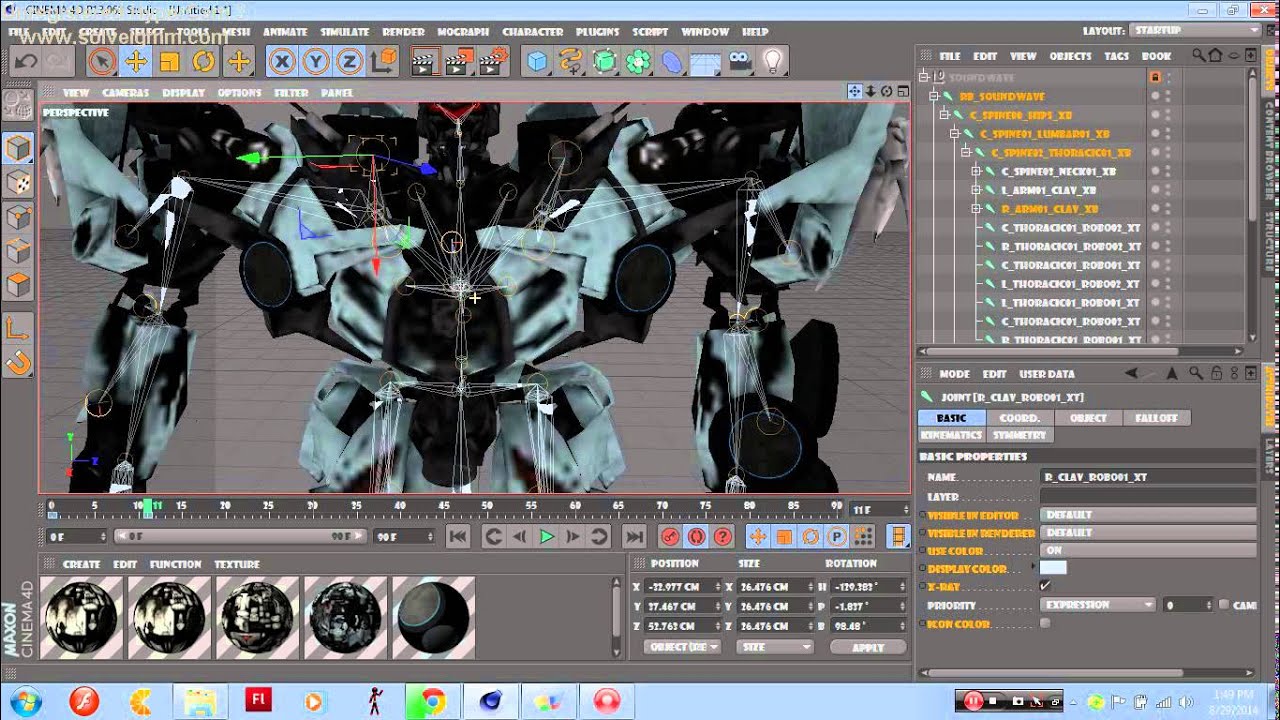This screenshot has width=1280, height=720.
Task: Open Edit Render Settings clapper-gear icon
Action: click(x=491, y=62)
